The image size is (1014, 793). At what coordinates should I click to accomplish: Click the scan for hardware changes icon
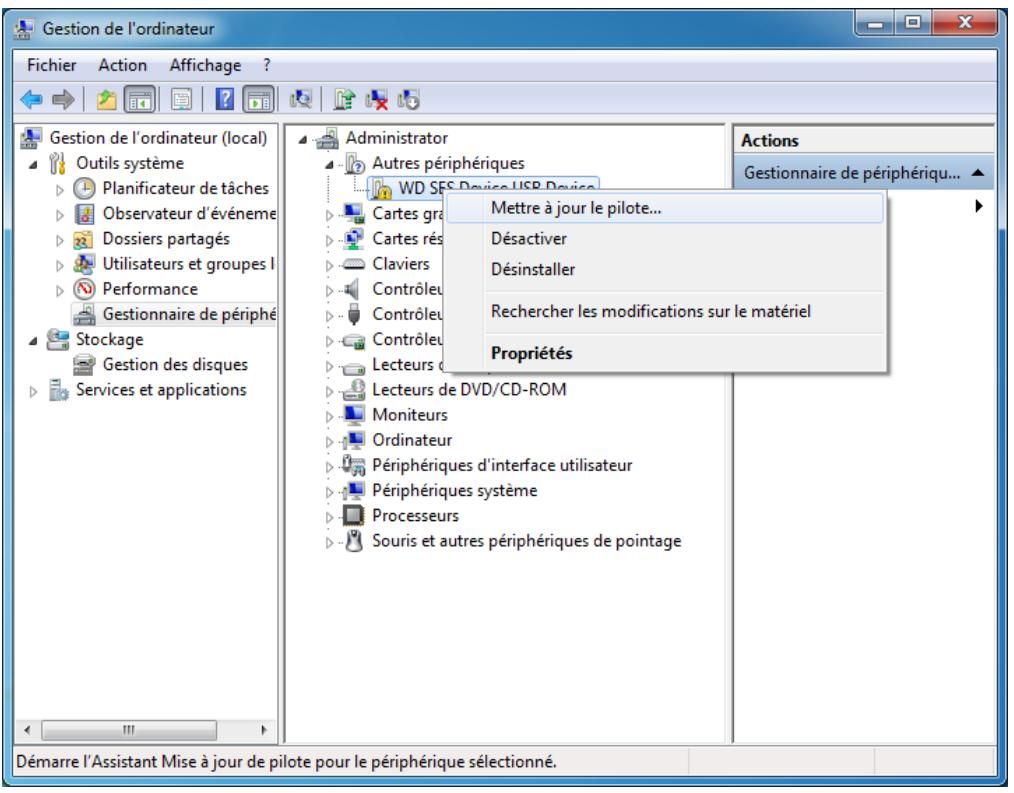[301, 100]
